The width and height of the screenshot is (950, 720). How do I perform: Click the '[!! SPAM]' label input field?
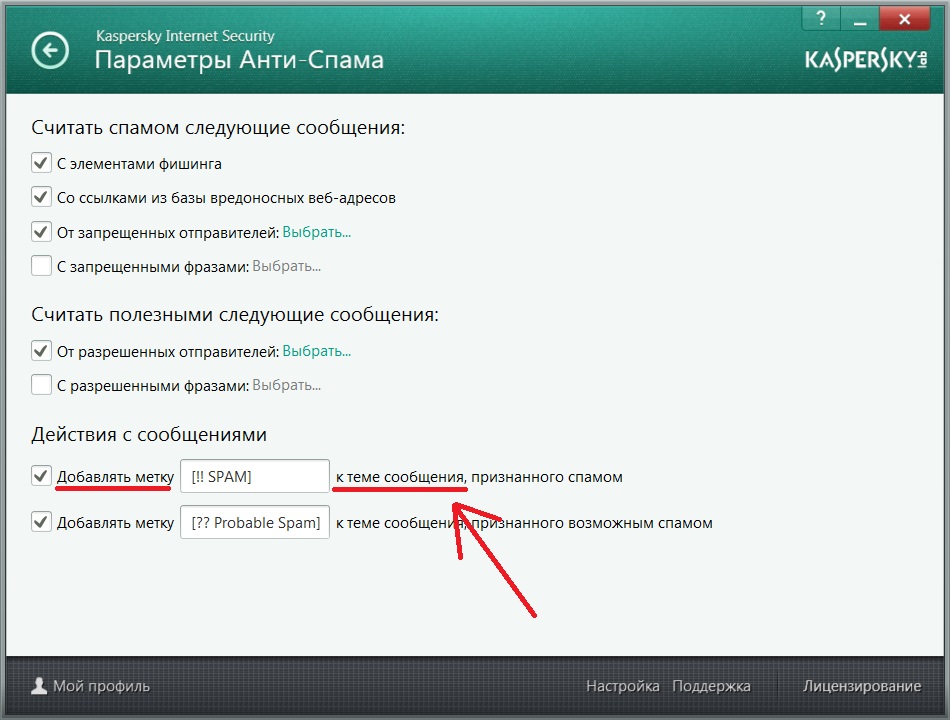pos(255,476)
